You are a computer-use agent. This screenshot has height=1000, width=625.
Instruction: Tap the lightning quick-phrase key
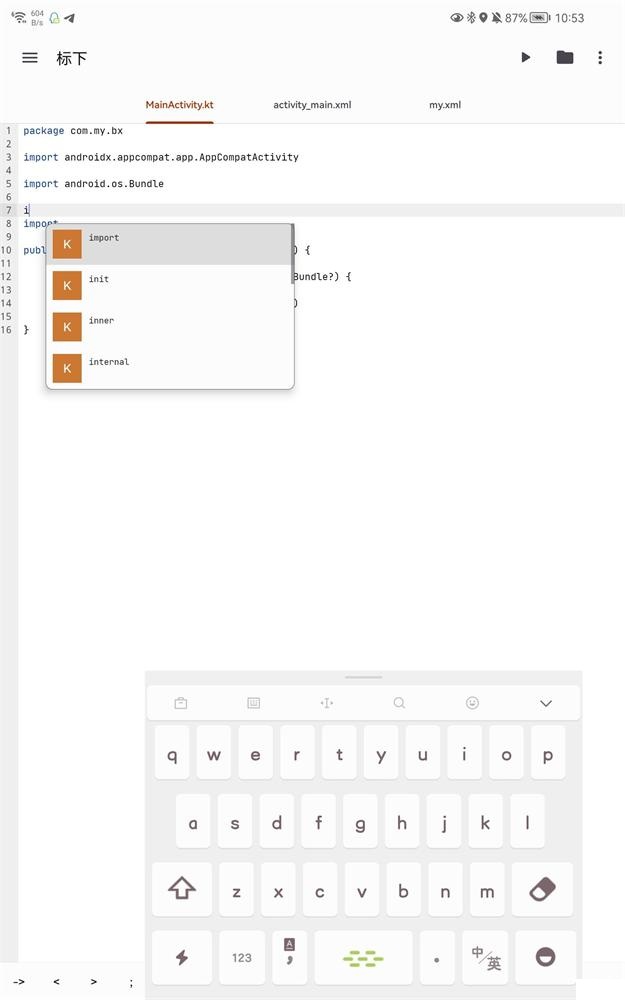click(182, 957)
